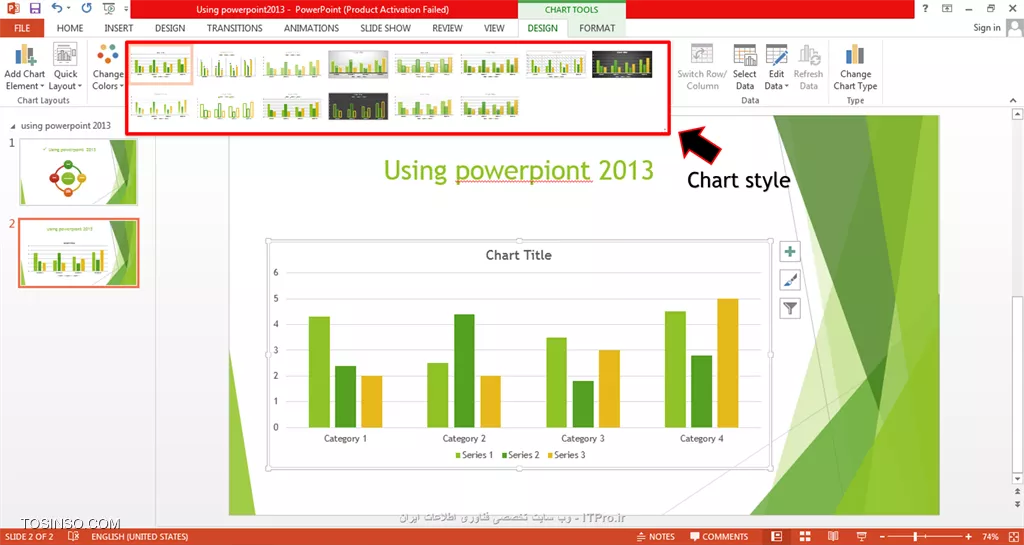Go to previous slide using scrollbar double-arrow
This screenshot has width=1024, height=545.
(x=1017, y=493)
